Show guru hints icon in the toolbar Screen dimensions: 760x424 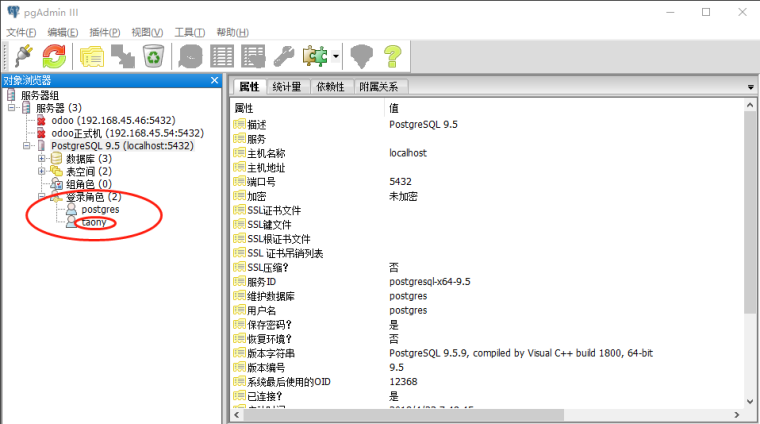[362, 56]
